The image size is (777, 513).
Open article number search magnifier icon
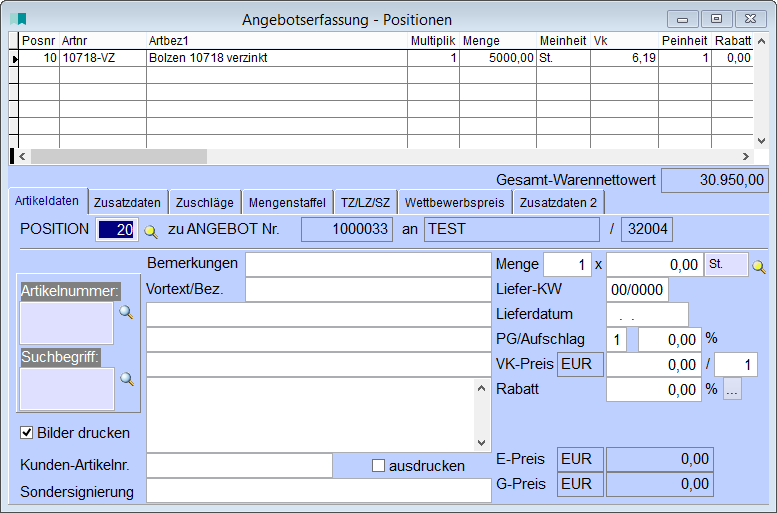point(126,312)
